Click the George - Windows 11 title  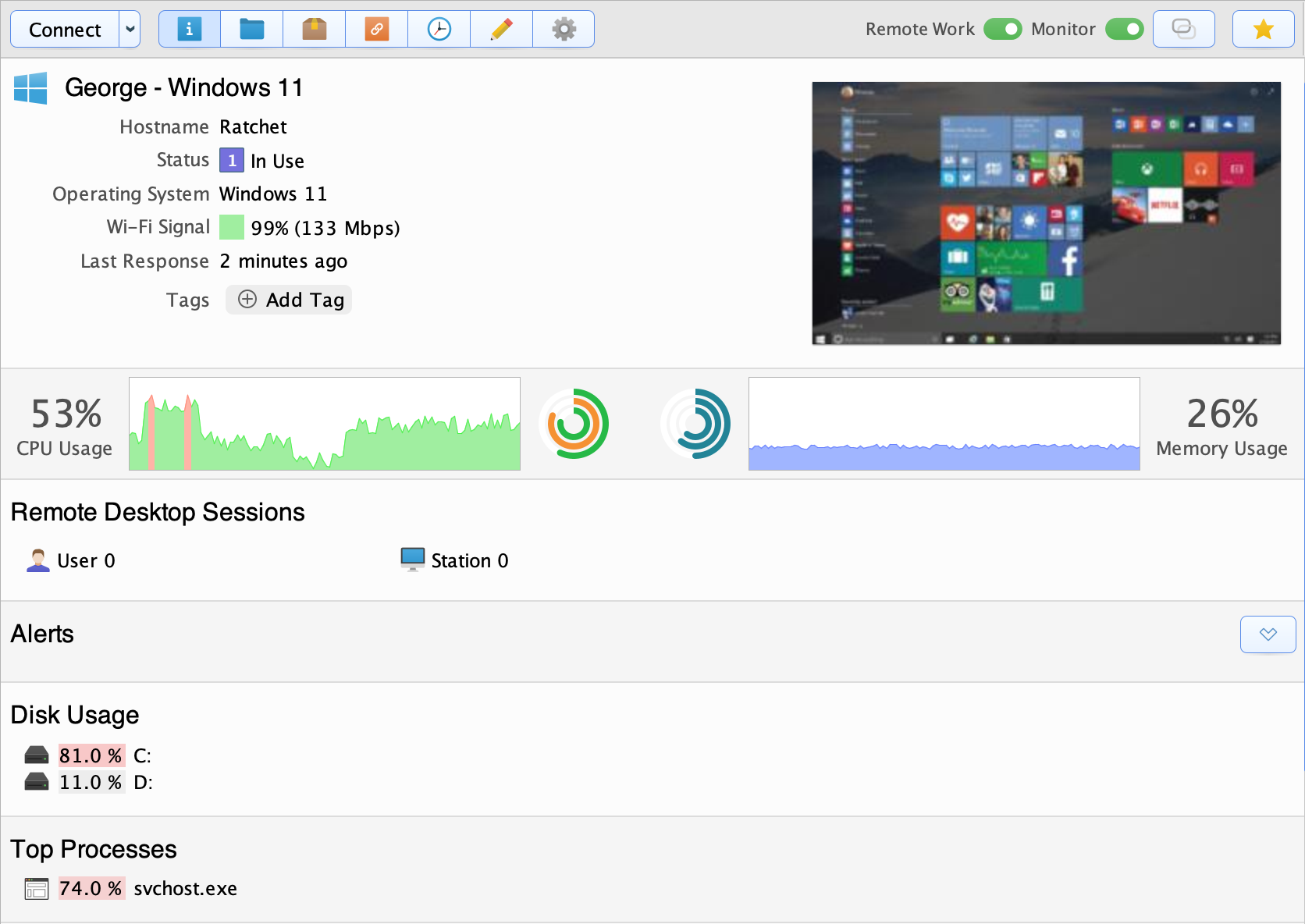click(x=184, y=87)
